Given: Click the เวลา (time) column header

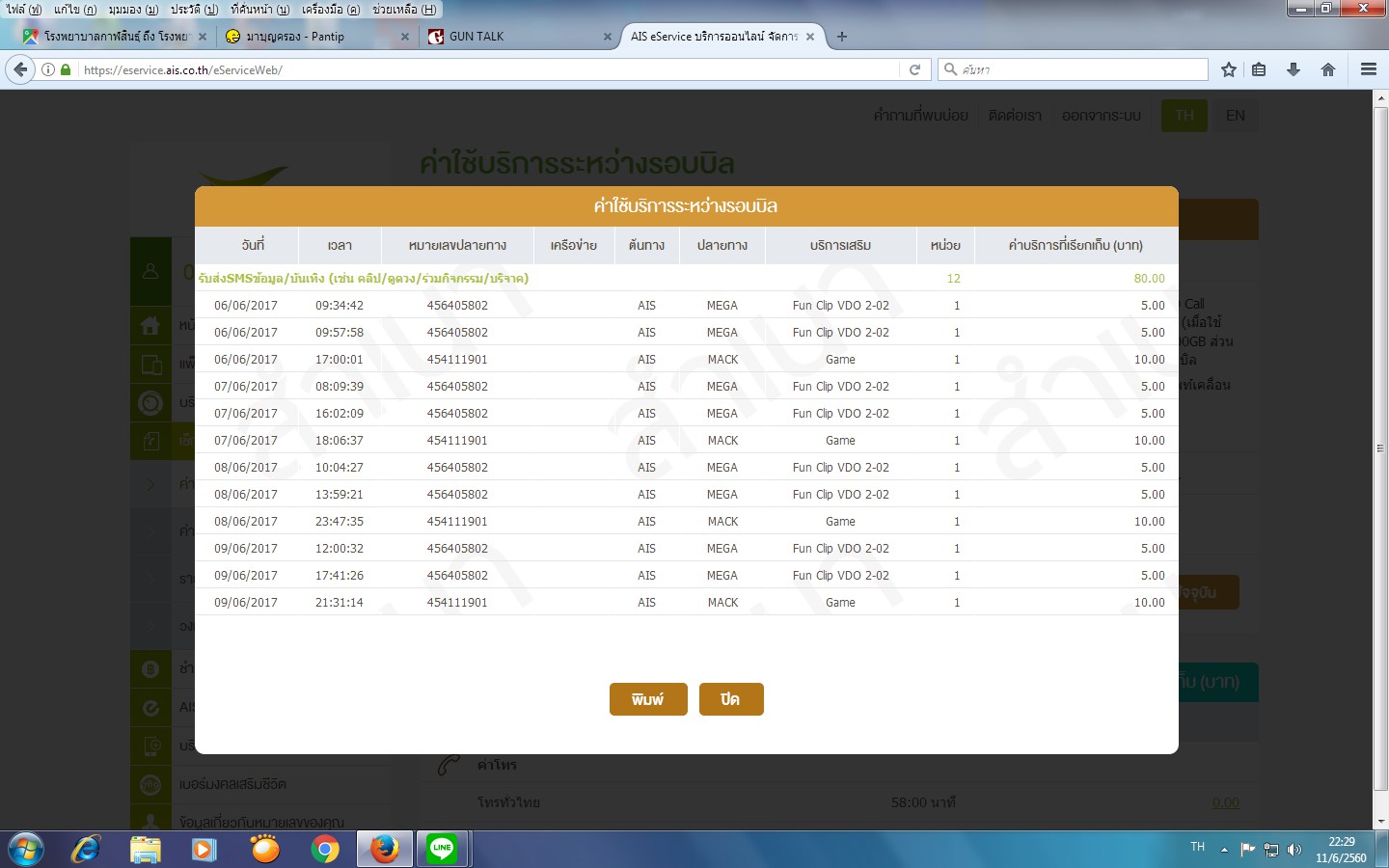Looking at the screenshot, I should 340,245.
